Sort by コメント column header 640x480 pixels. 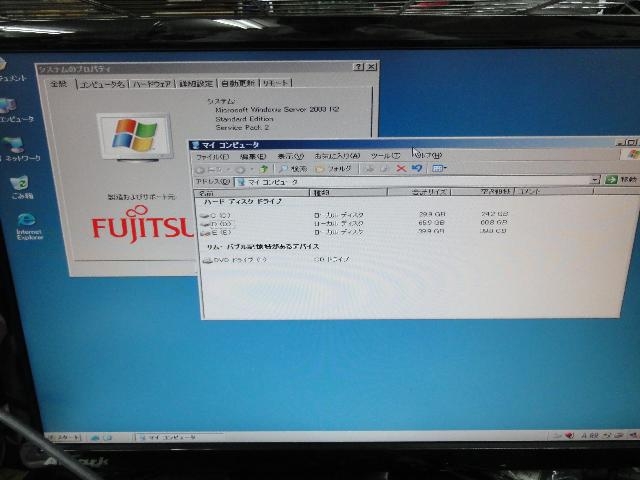[x=554, y=191]
